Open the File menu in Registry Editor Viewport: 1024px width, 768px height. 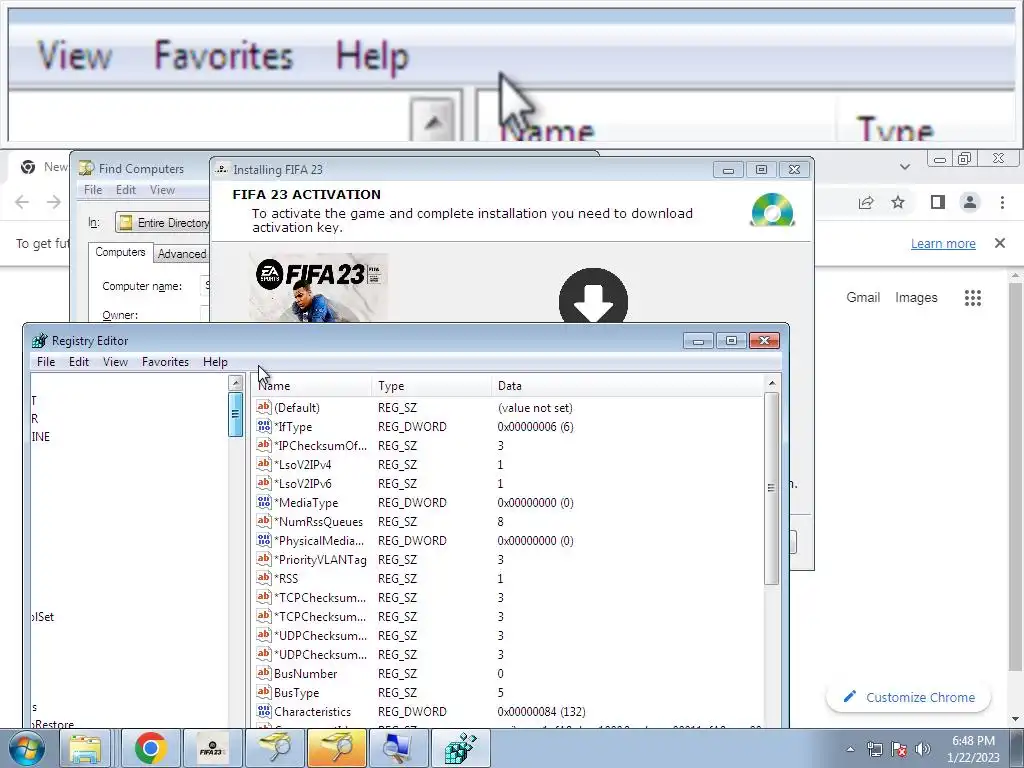(x=46, y=362)
